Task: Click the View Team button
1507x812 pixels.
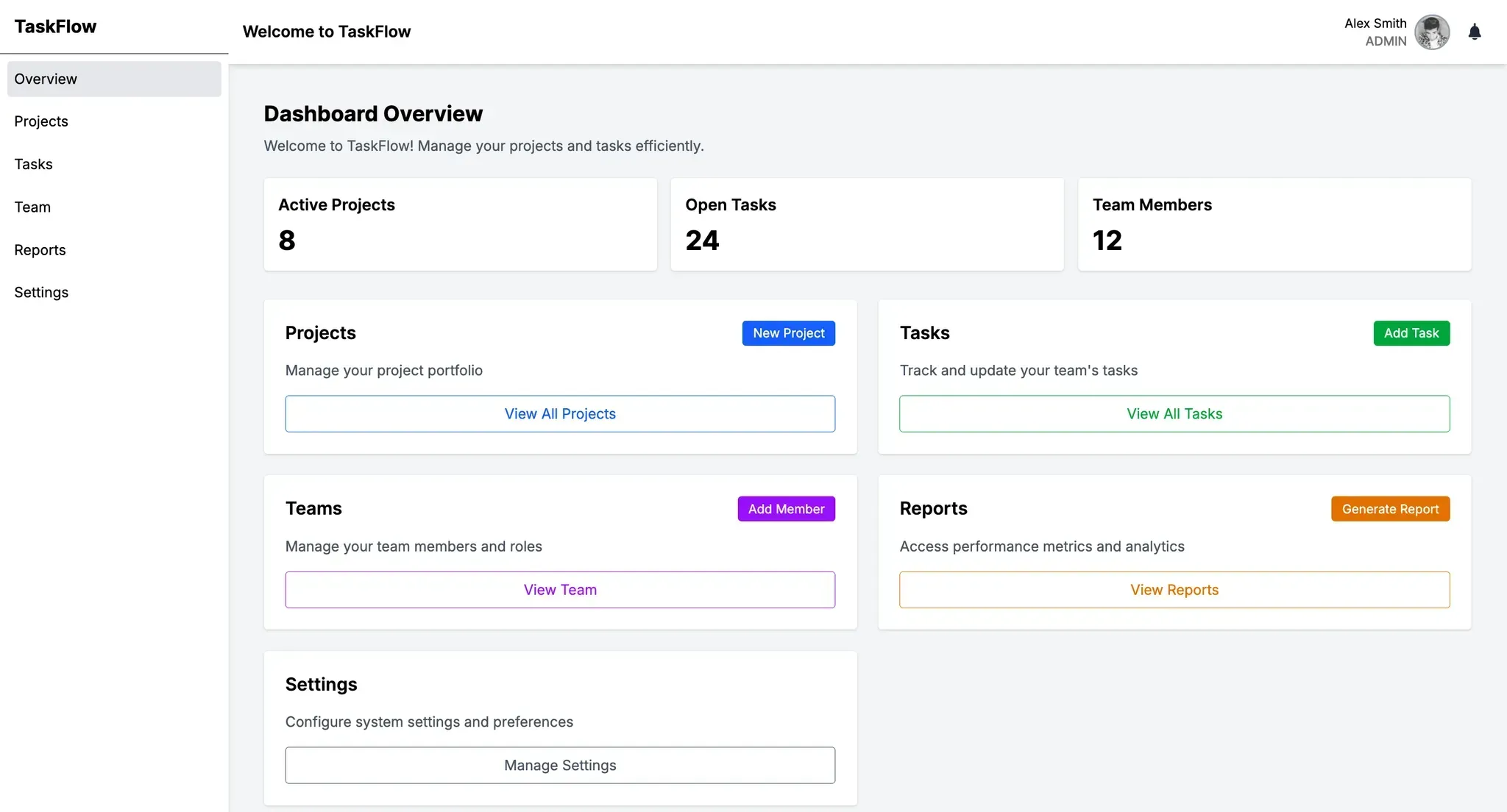Action: [x=560, y=590]
